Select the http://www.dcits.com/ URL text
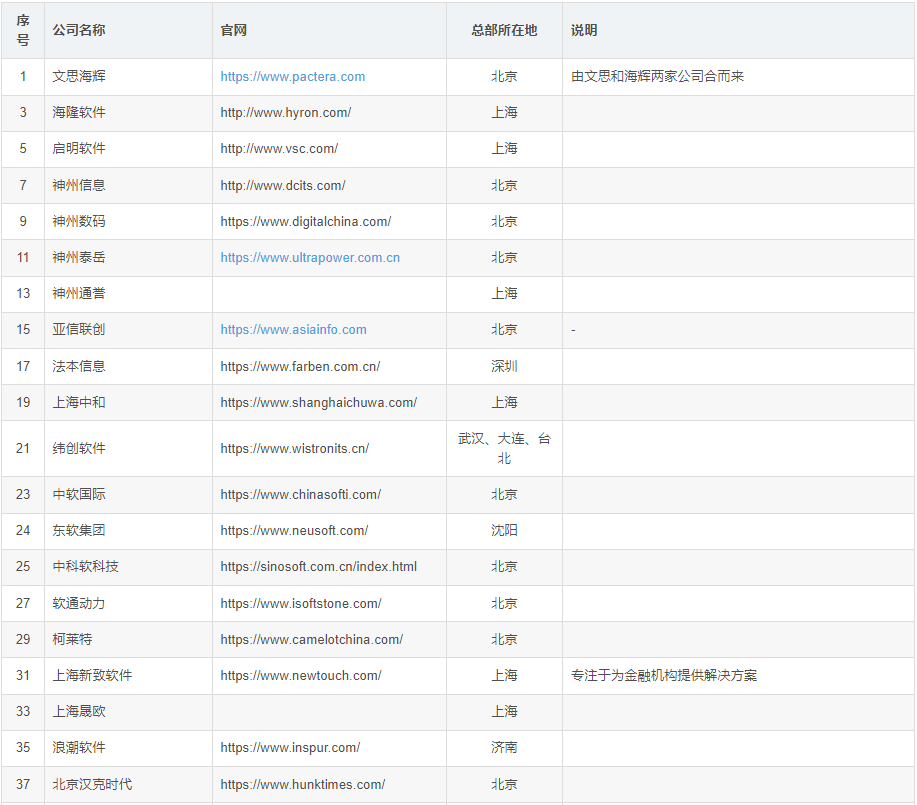917x805 pixels. tap(282, 185)
